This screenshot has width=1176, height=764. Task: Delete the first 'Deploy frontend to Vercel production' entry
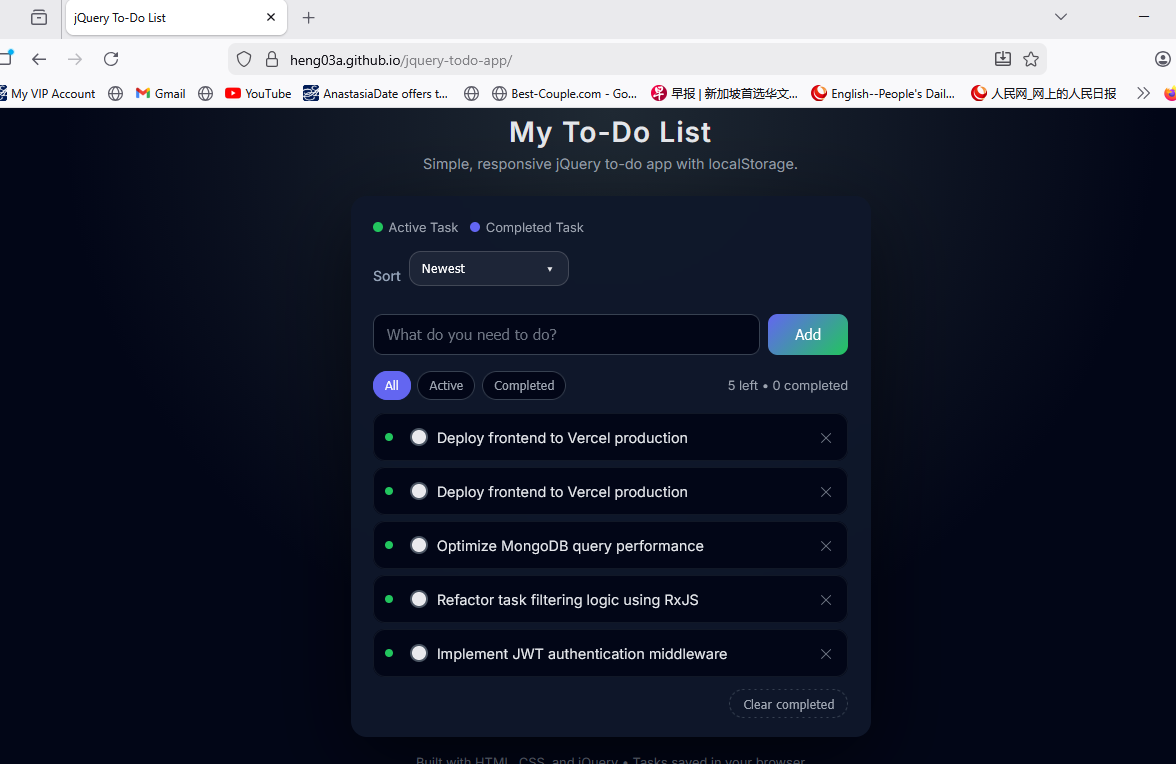[826, 437]
